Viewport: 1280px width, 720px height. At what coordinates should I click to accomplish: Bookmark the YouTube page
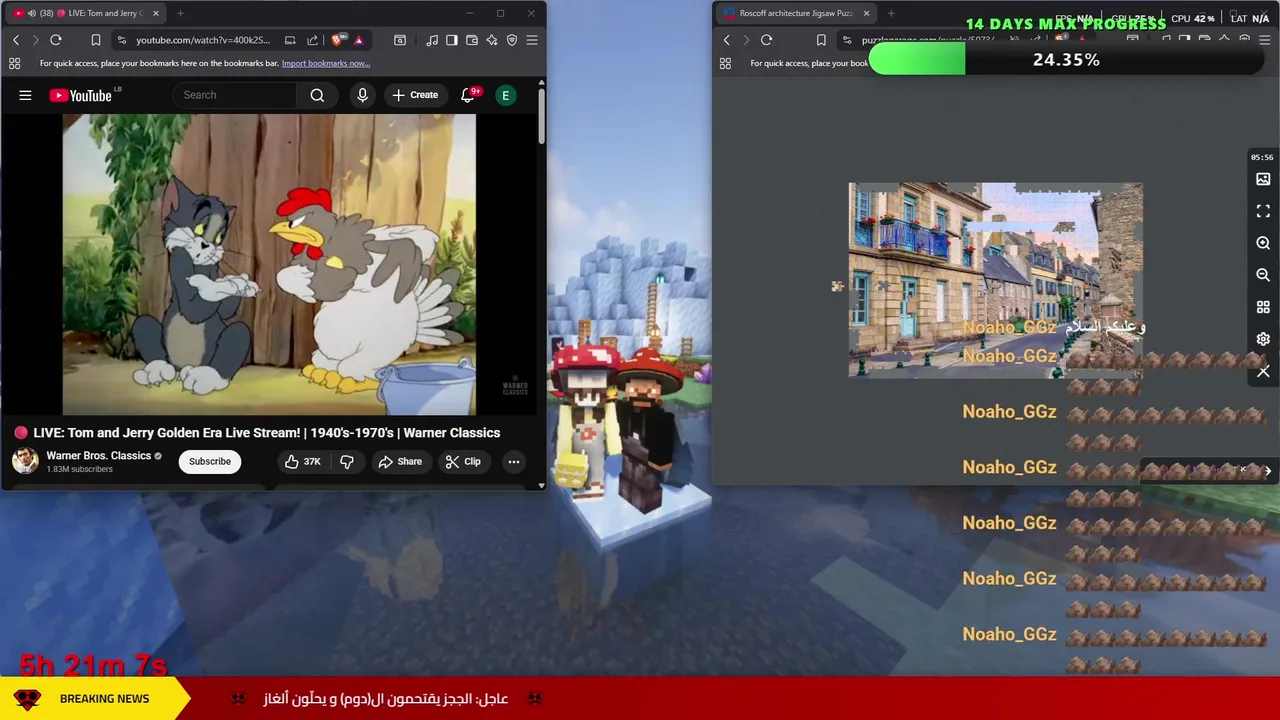(95, 40)
